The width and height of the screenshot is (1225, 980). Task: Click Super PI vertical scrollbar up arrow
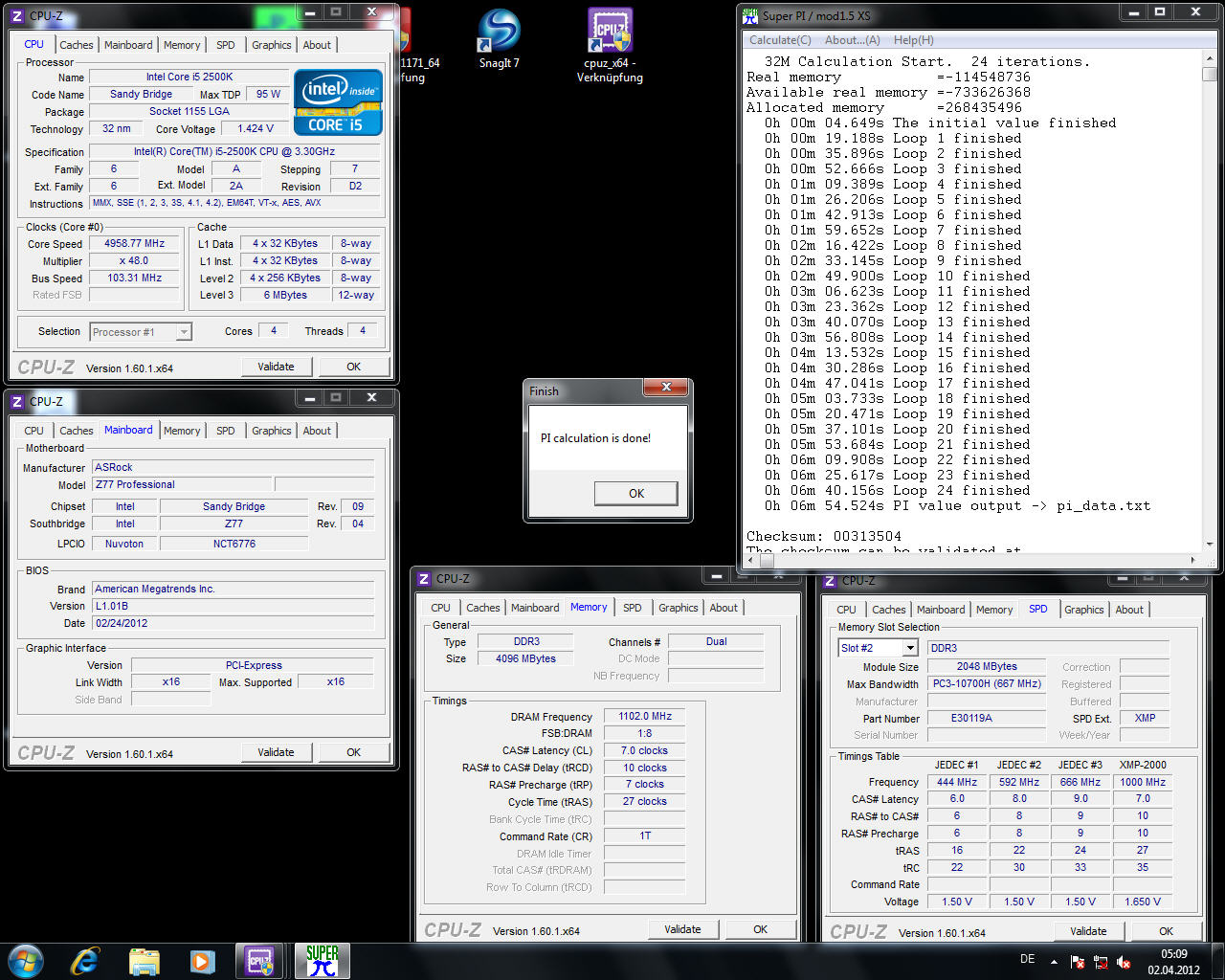[1209, 56]
